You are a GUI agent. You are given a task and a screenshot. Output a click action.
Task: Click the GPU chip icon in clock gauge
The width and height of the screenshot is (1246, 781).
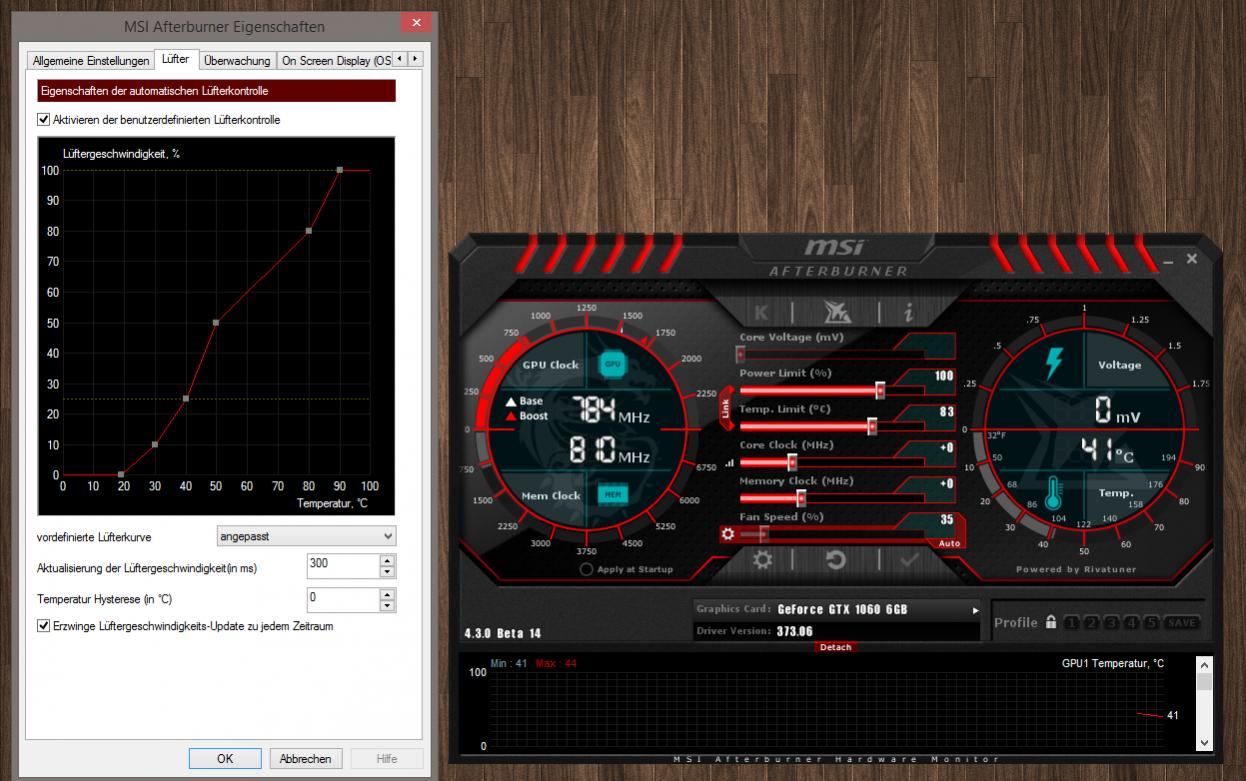point(613,365)
